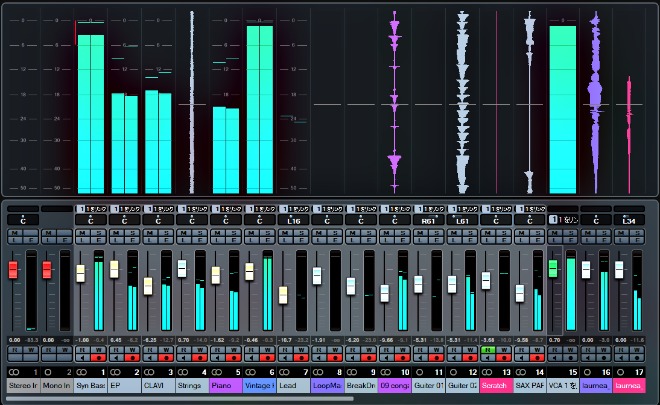The image size is (660, 405).
Task: Click the R61 pan control on Guiter 01
Action: click(x=428, y=220)
